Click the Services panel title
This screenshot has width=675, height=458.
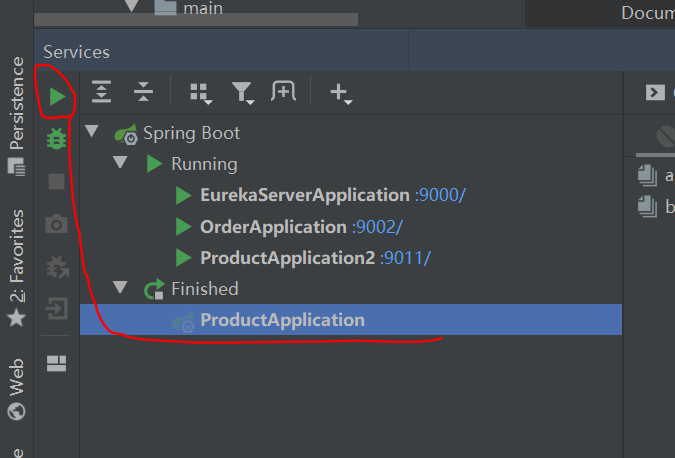click(76, 52)
